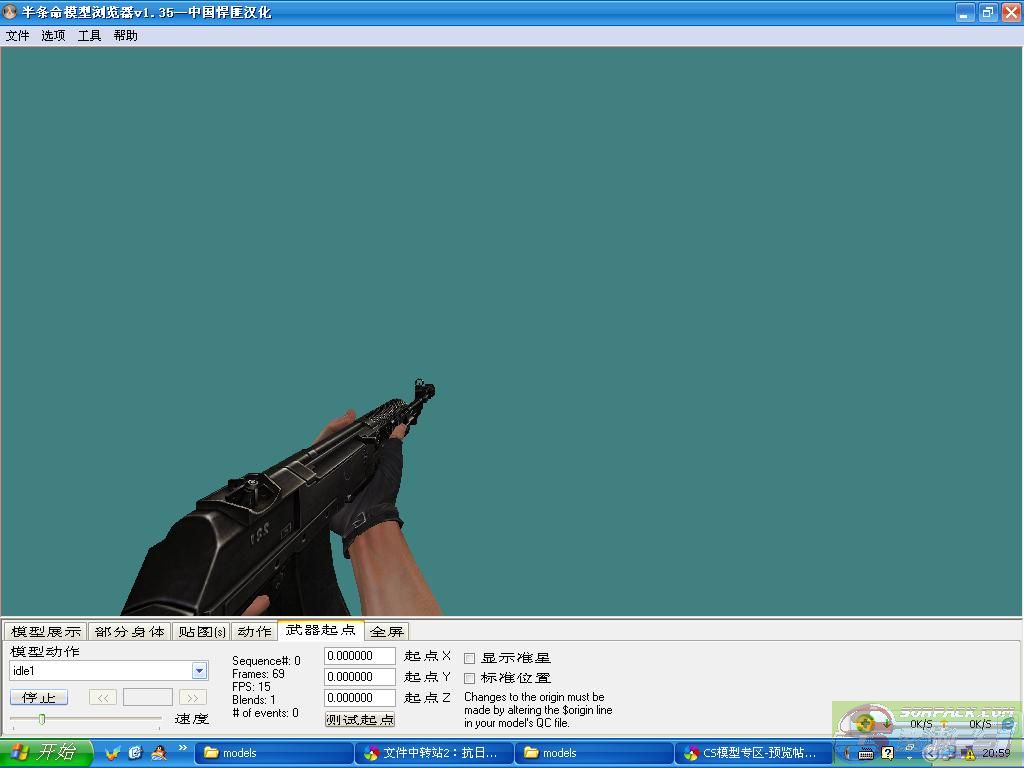The height and width of the screenshot is (768, 1024).
Task: Open the 工具 menu
Action: pyautogui.click(x=89, y=35)
